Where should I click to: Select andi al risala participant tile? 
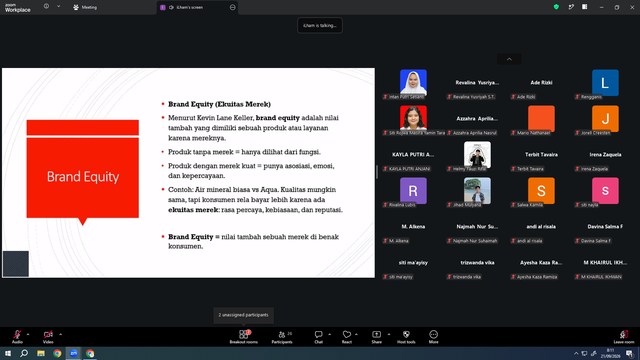point(541,227)
